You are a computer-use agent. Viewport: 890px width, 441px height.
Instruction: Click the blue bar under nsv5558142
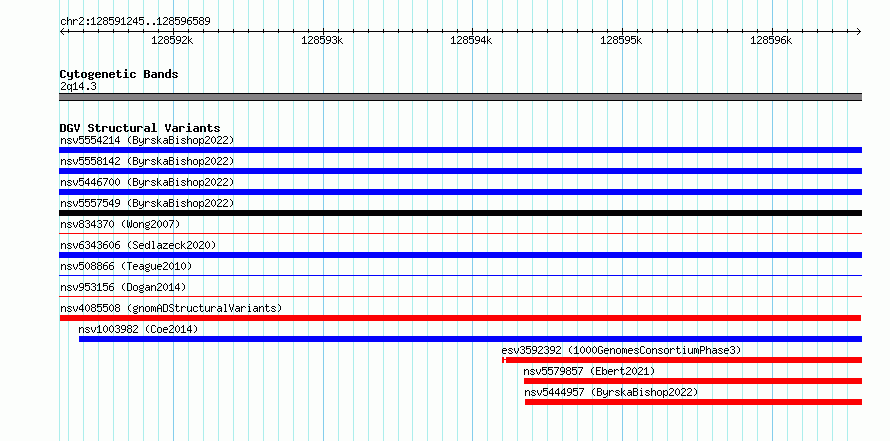pyautogui.click(x=460, y=171)
